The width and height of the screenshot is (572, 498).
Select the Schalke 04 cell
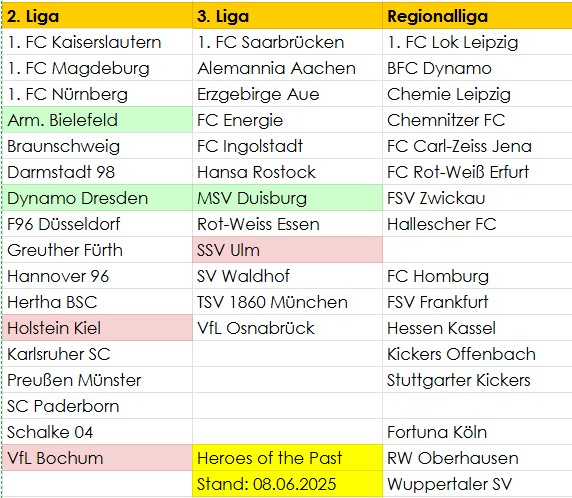(x=97, y=432)
